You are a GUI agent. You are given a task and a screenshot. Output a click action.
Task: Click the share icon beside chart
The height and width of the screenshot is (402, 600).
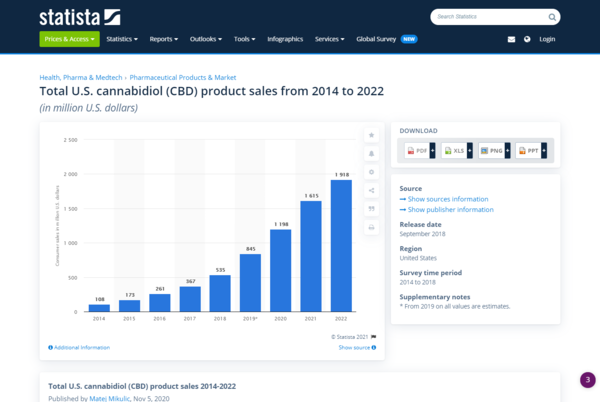coord(371,190)
